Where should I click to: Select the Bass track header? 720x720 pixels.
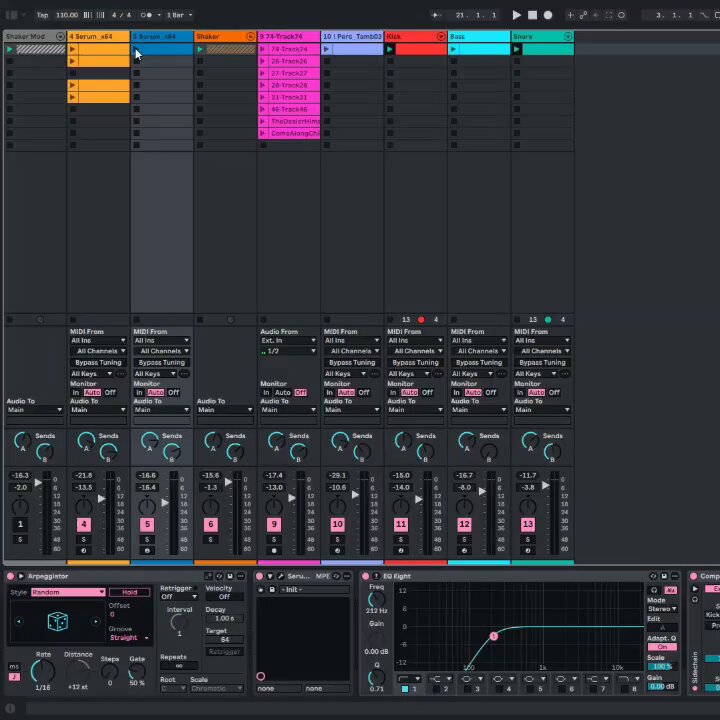pos(479,36)
